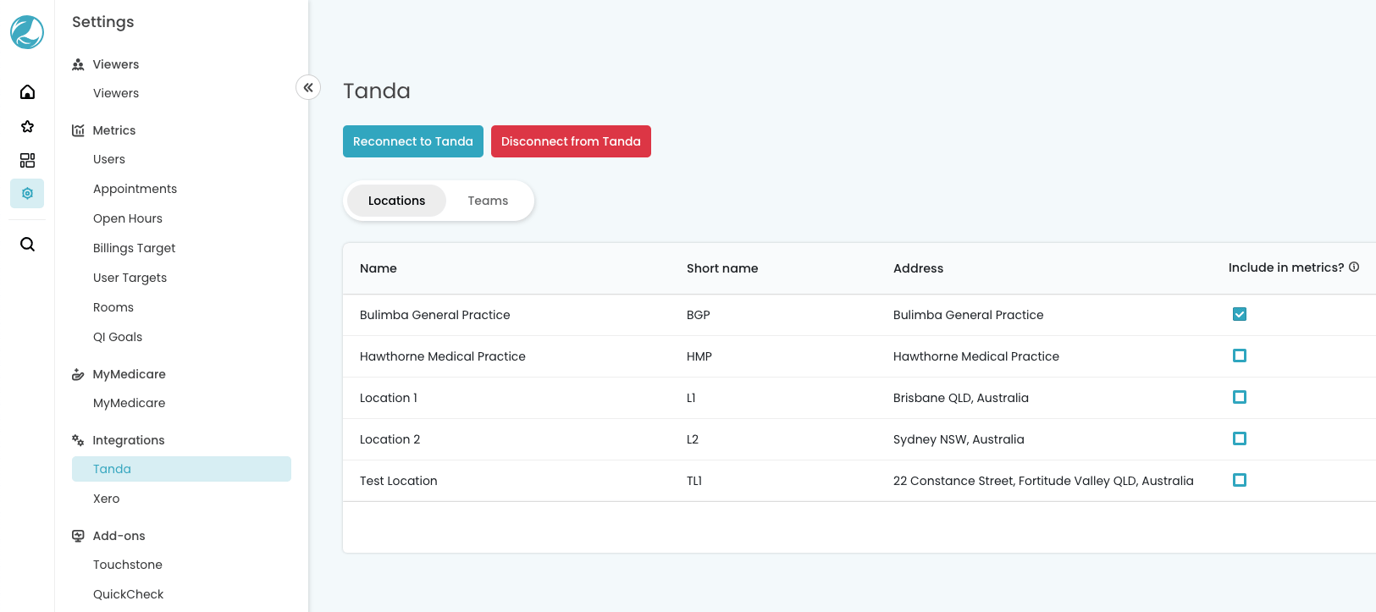Go to Home via house icon
This screenshot has width=1376, height=612.
27,92
